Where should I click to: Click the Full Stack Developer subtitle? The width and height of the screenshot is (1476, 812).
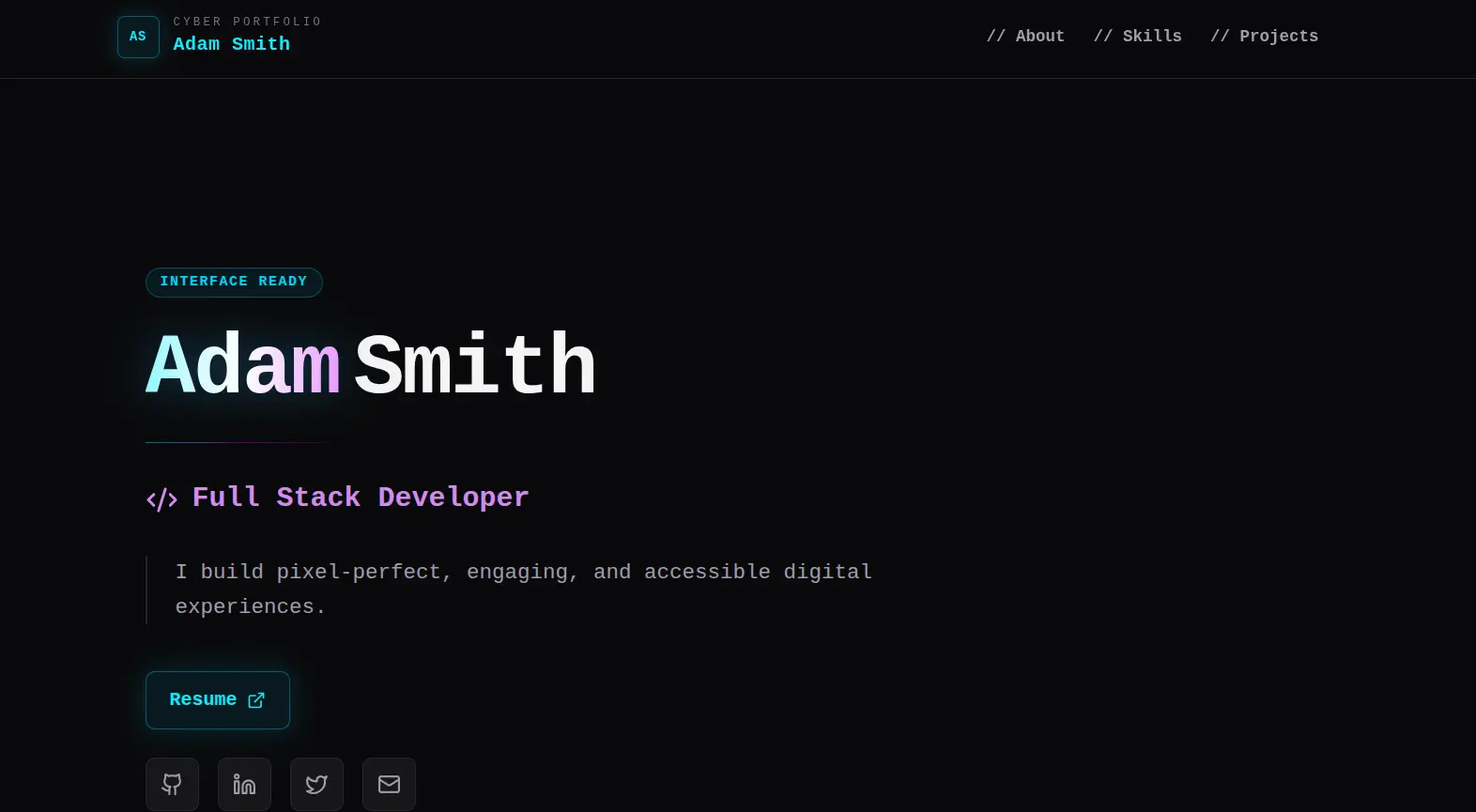[x=360, y=498]
